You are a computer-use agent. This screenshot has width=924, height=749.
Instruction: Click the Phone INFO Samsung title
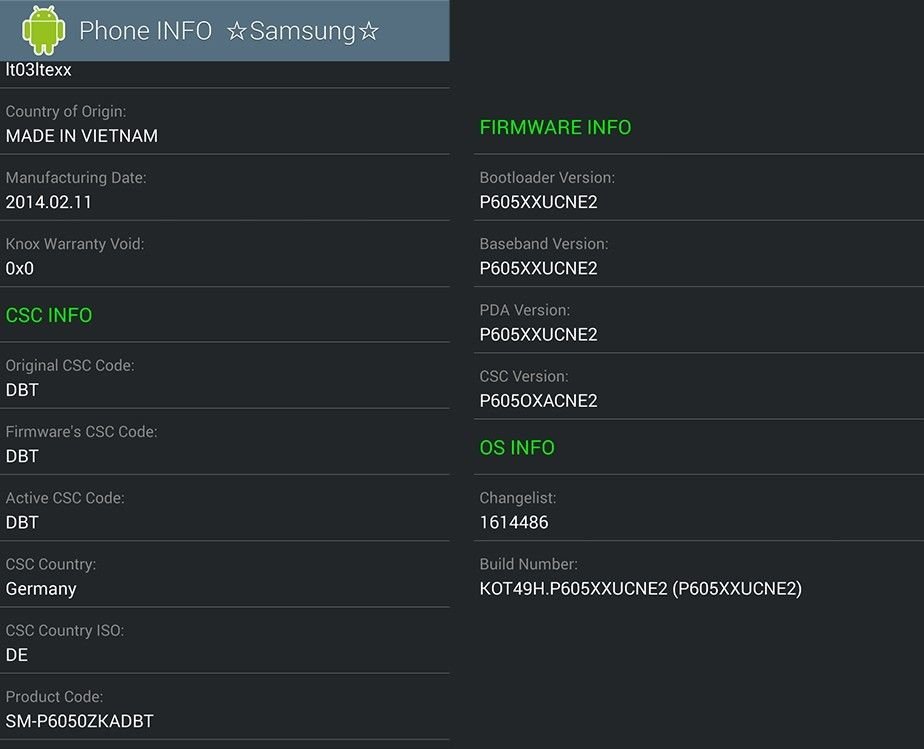(x=229, y=31)
